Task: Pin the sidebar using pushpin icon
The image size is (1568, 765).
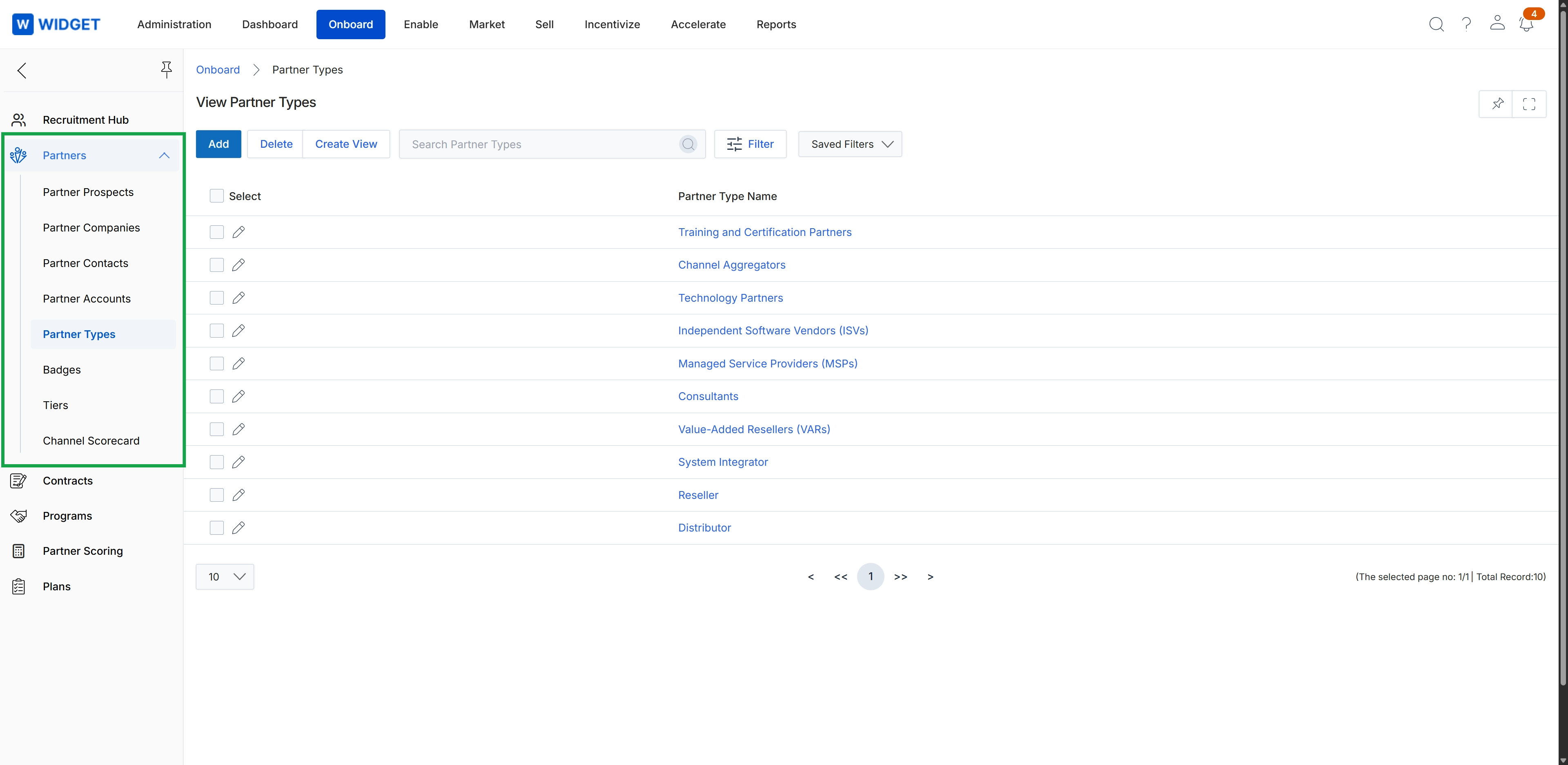Action: coord(166,69)
